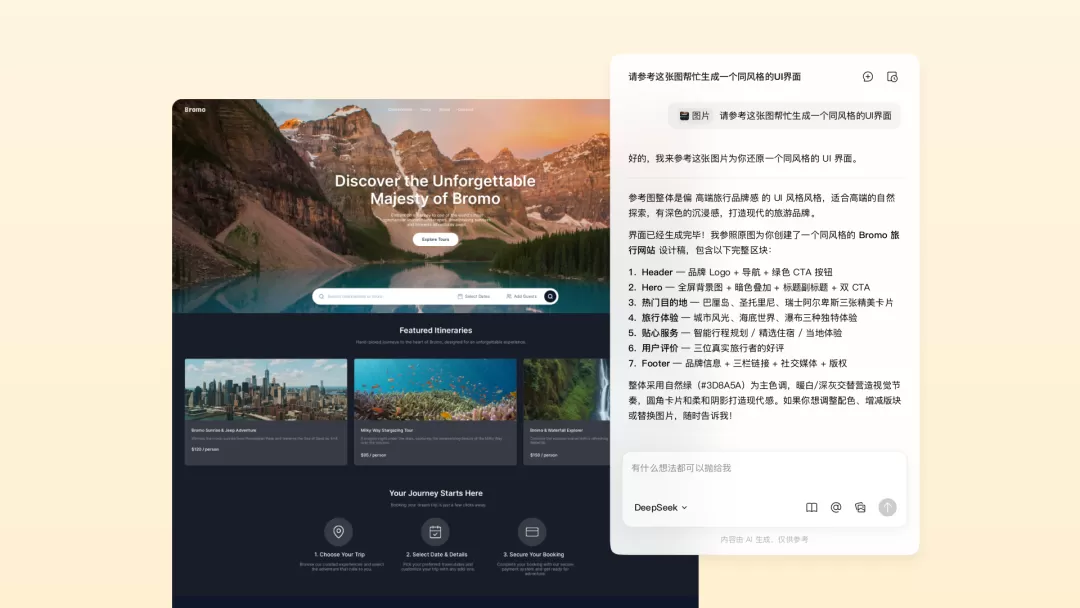
Task: Click the 3. Secure Your Booking label
Action: pos(534,554)
